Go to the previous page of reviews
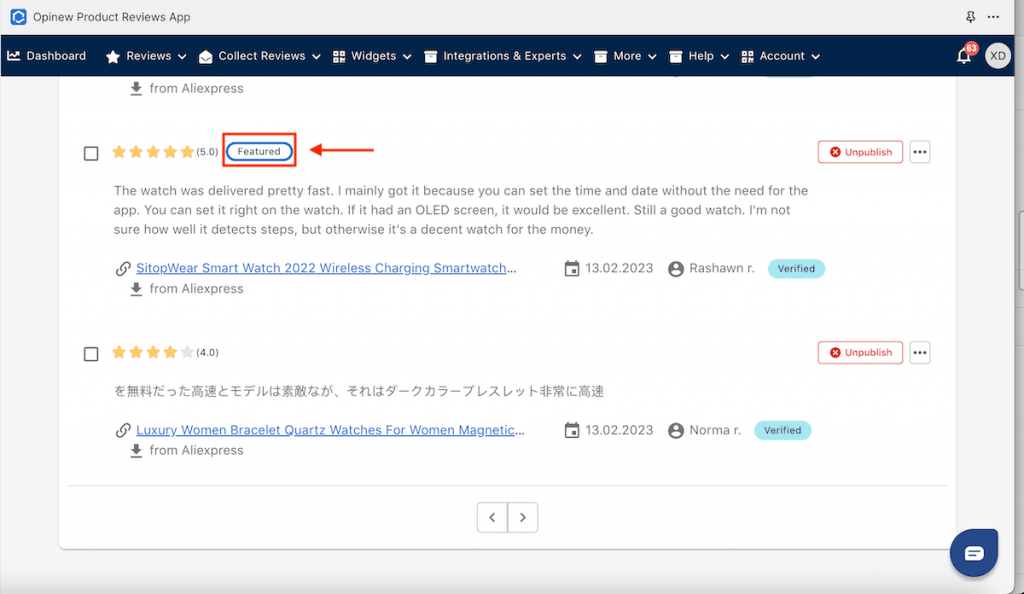 pyautogui.click(x=492, y=517)
